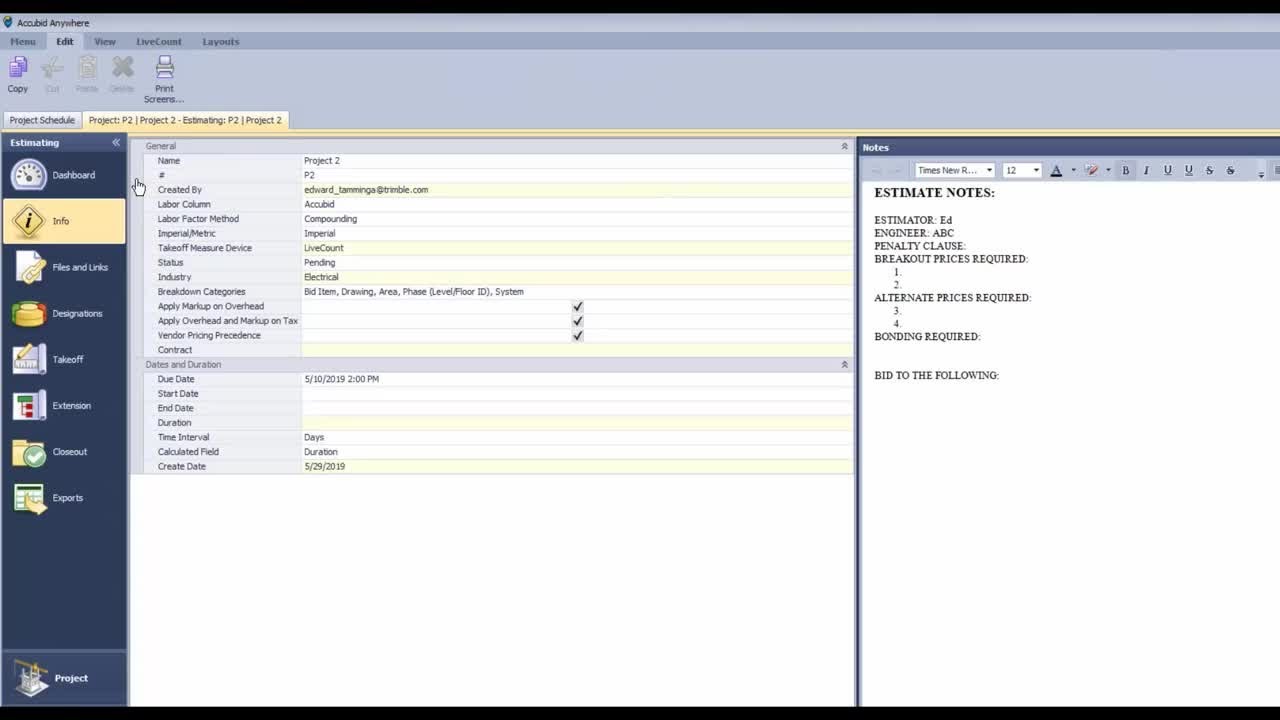Screen dimensions: 1280x720
Task: Switch to the Project Schedule tab
Action: point(42,120)
